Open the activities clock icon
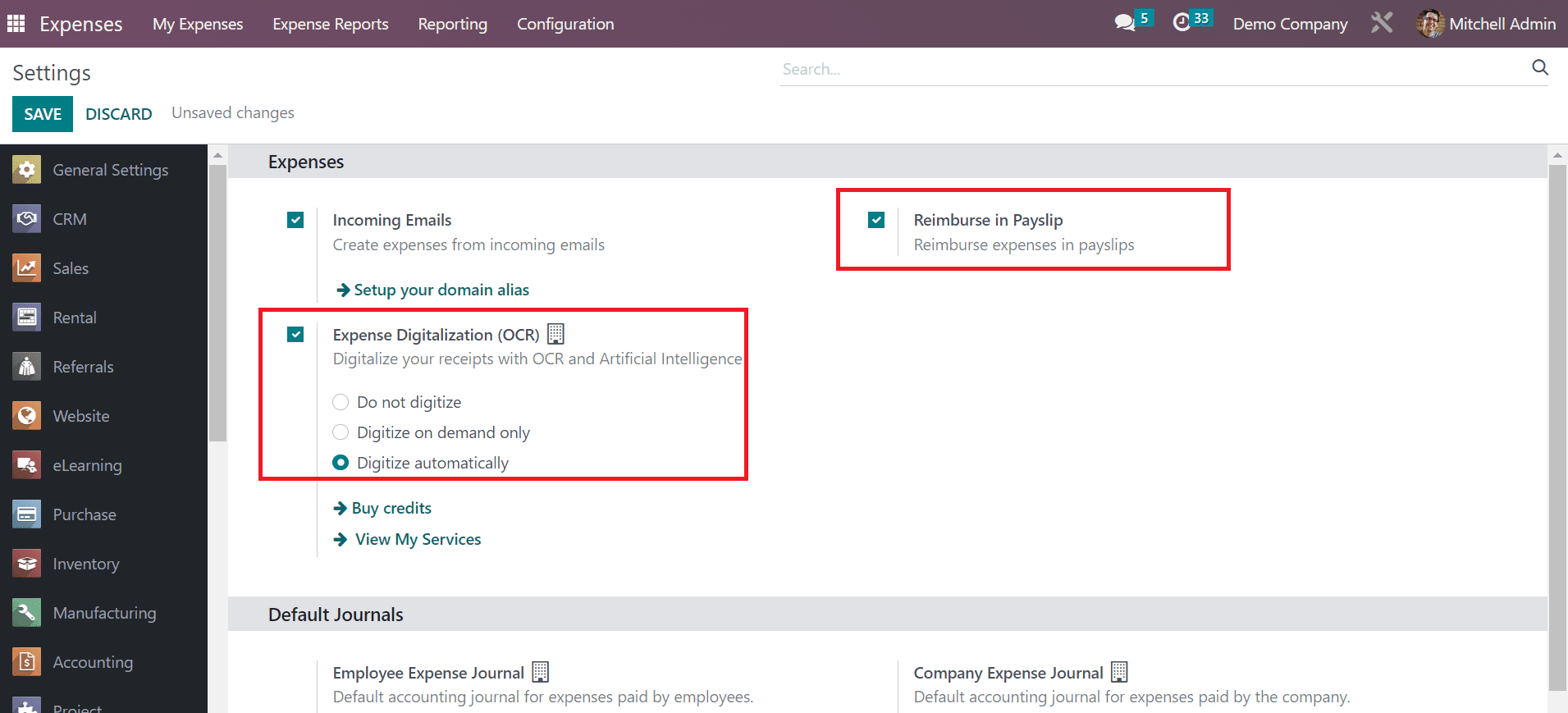 pyautogui.click(x=1182, y=23)
